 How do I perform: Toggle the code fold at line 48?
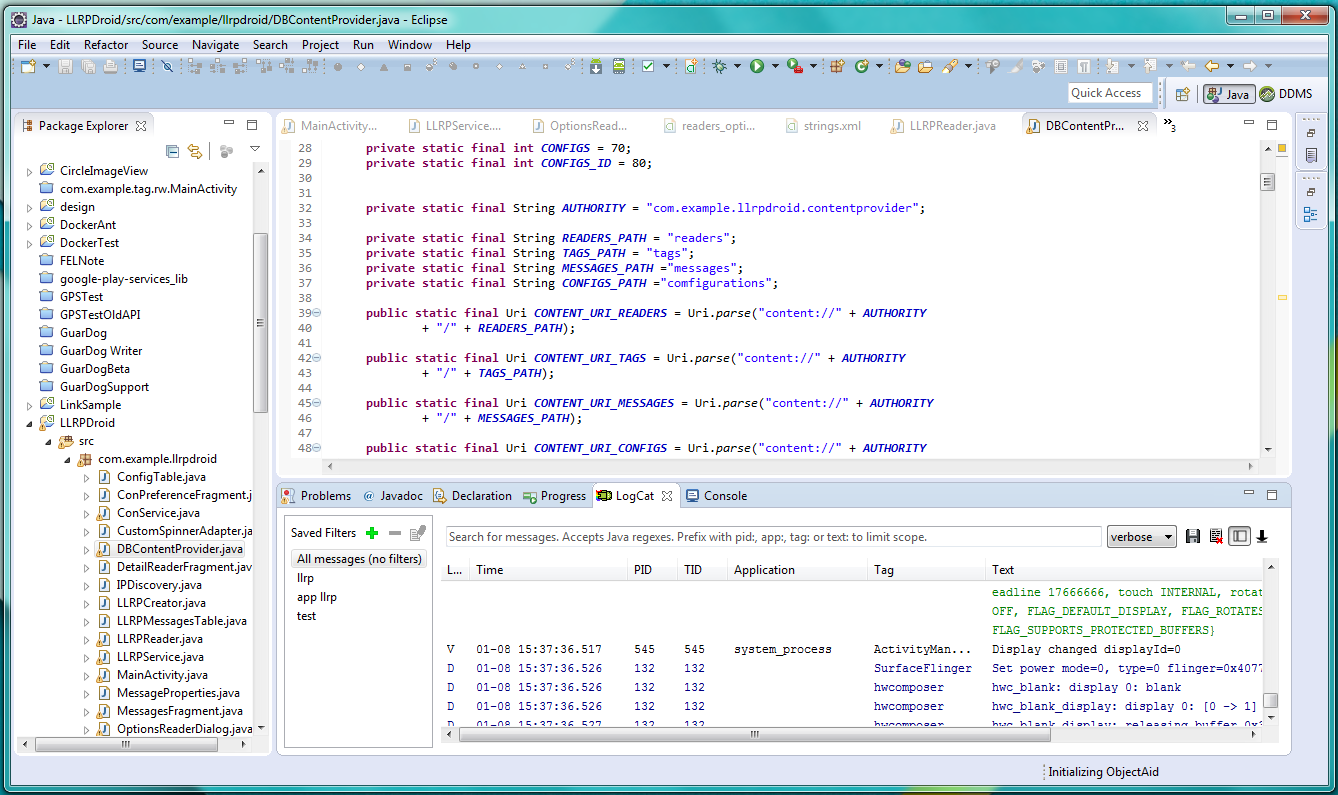316,448
